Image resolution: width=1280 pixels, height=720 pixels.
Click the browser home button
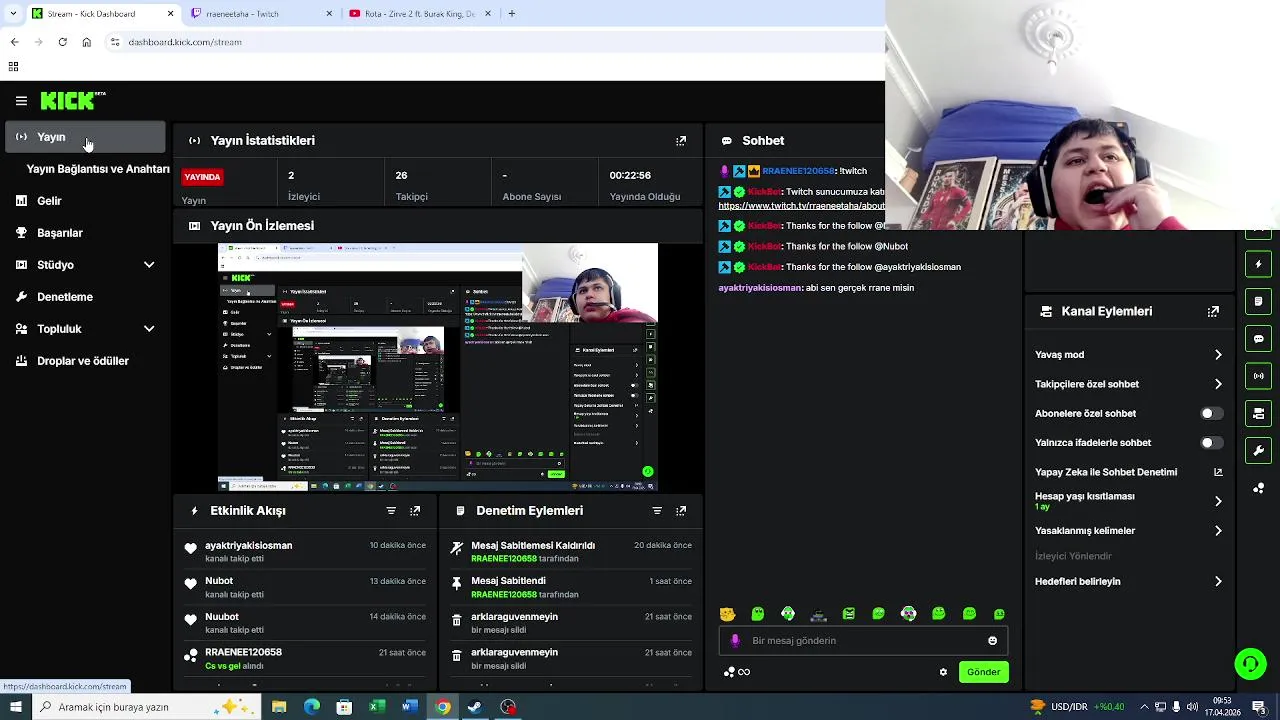tap(87, 42)
